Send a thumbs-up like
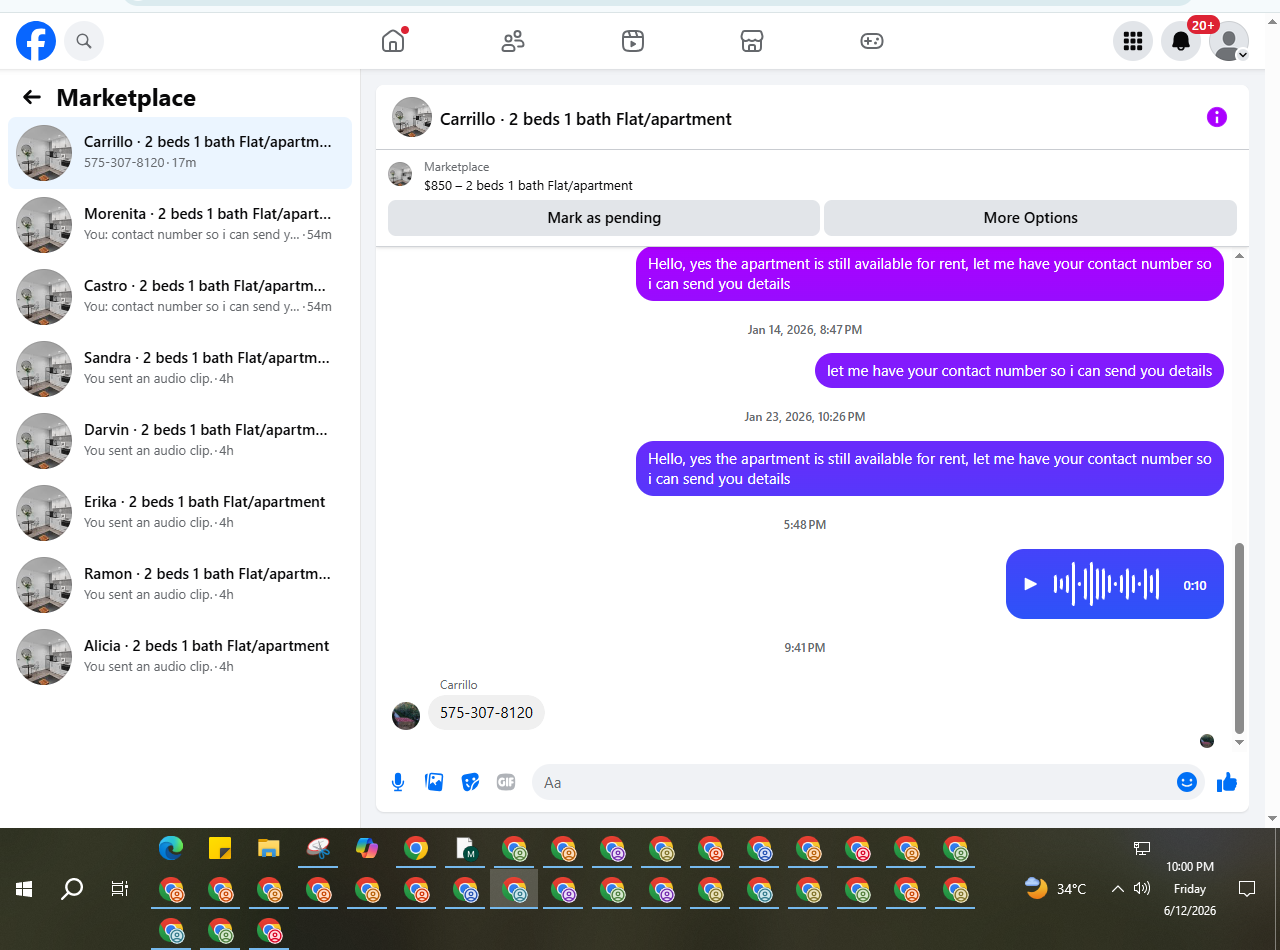Image resolution: width=1280 pixels, height=950 pixels. pos(1227,782)
